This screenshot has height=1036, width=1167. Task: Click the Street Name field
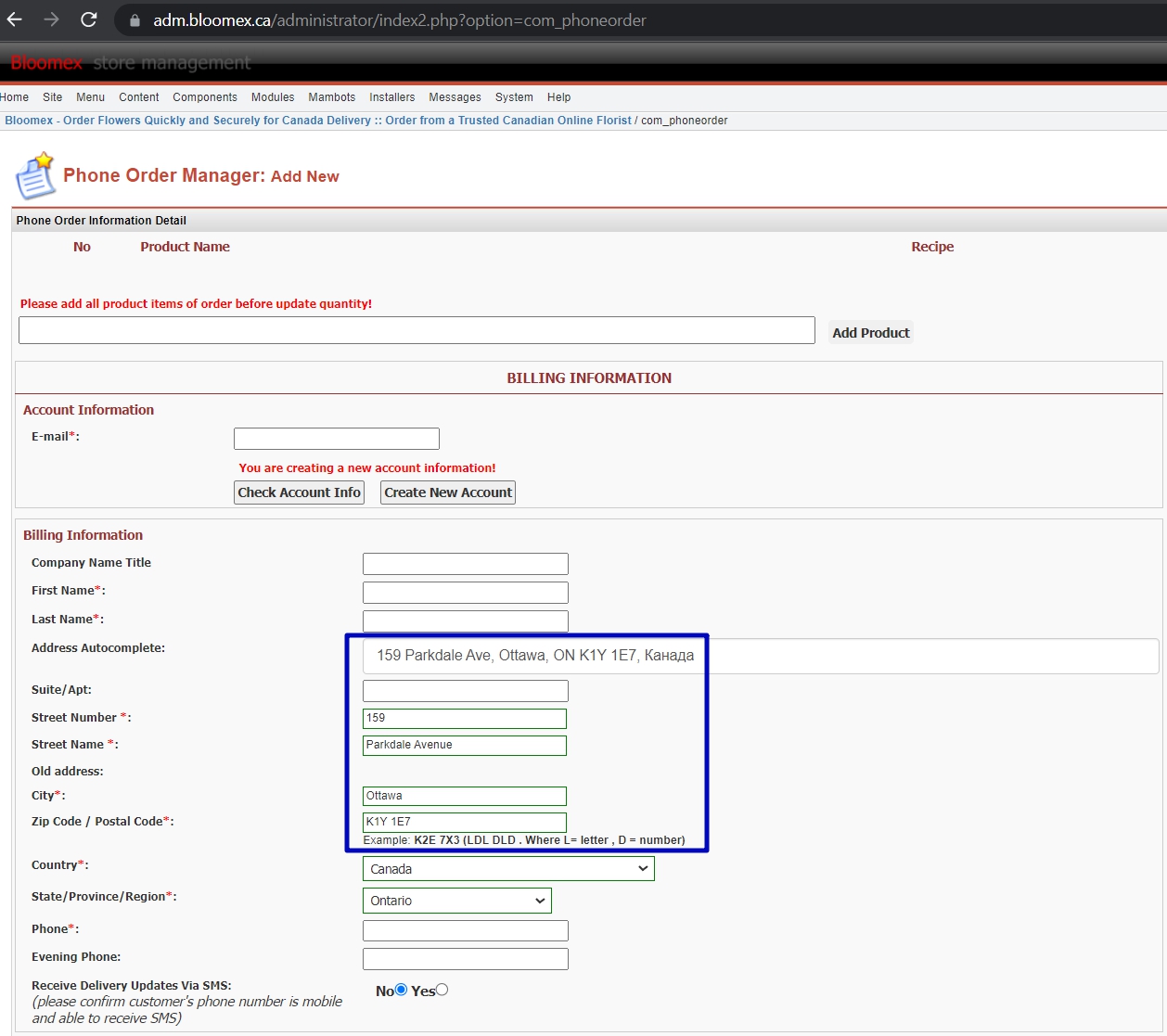coord(465,746)
